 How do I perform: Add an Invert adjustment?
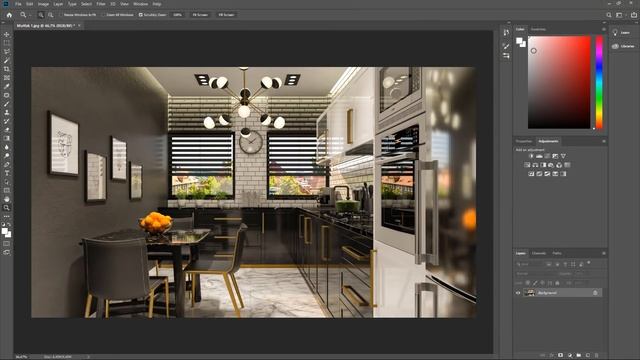coord(531,174)
